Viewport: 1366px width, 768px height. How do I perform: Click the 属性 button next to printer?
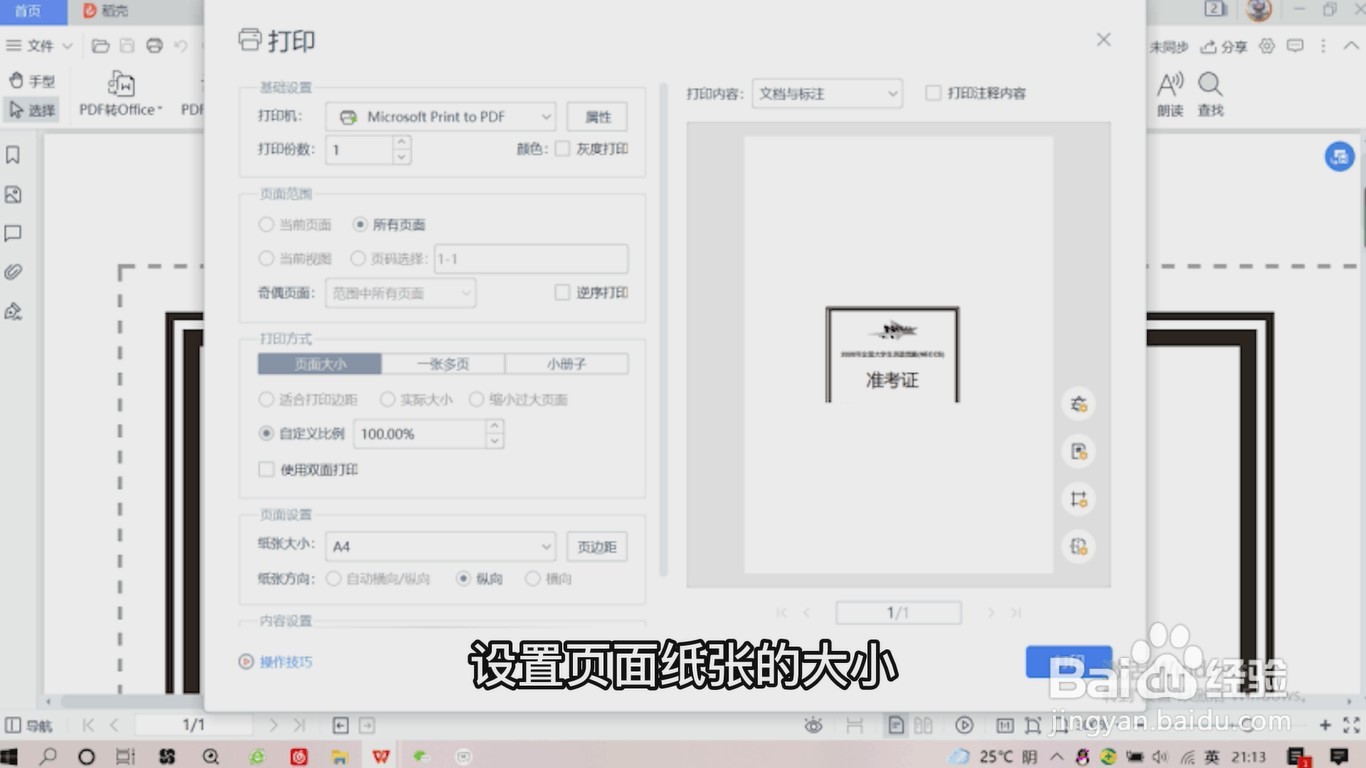(597, 116)
